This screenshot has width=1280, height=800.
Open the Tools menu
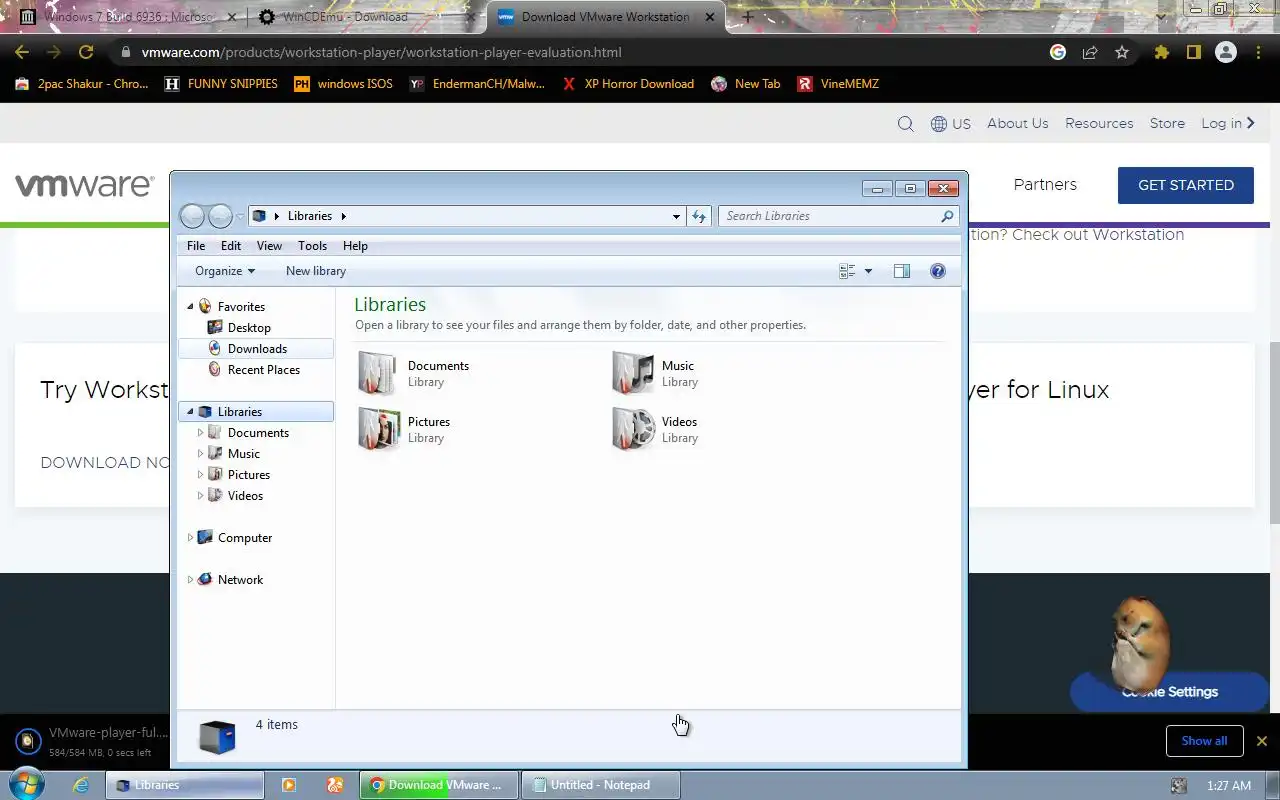click(312, 246)
